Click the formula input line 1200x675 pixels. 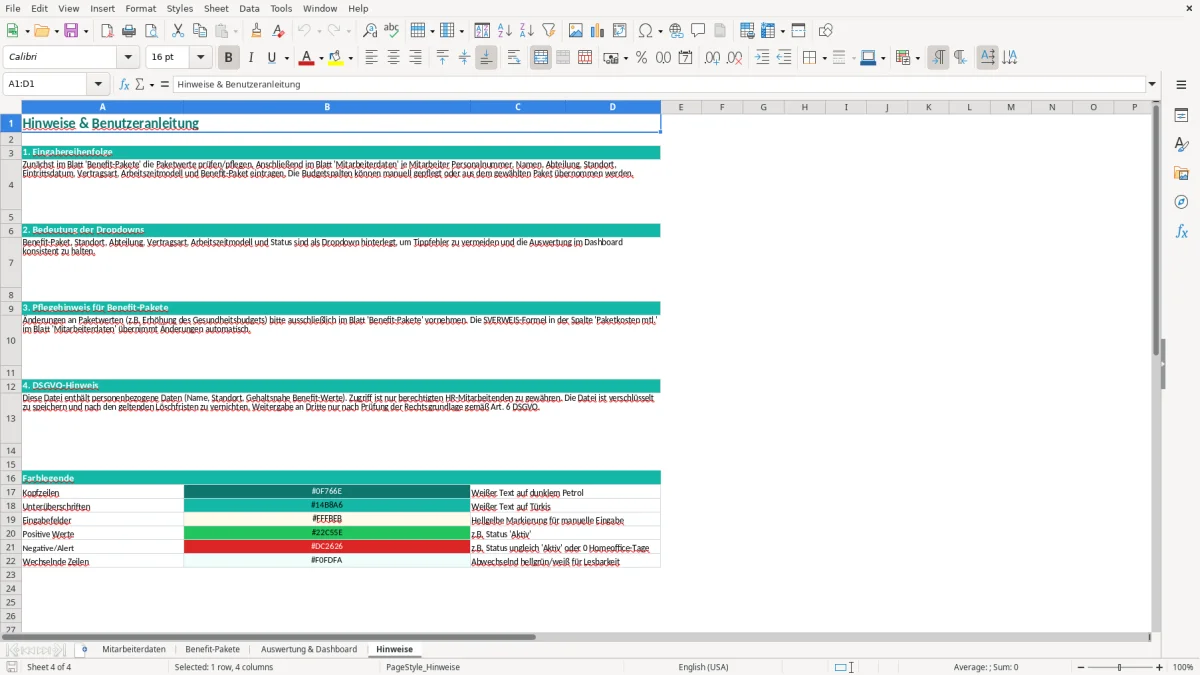pyautogui.click(x=658, y=84)
